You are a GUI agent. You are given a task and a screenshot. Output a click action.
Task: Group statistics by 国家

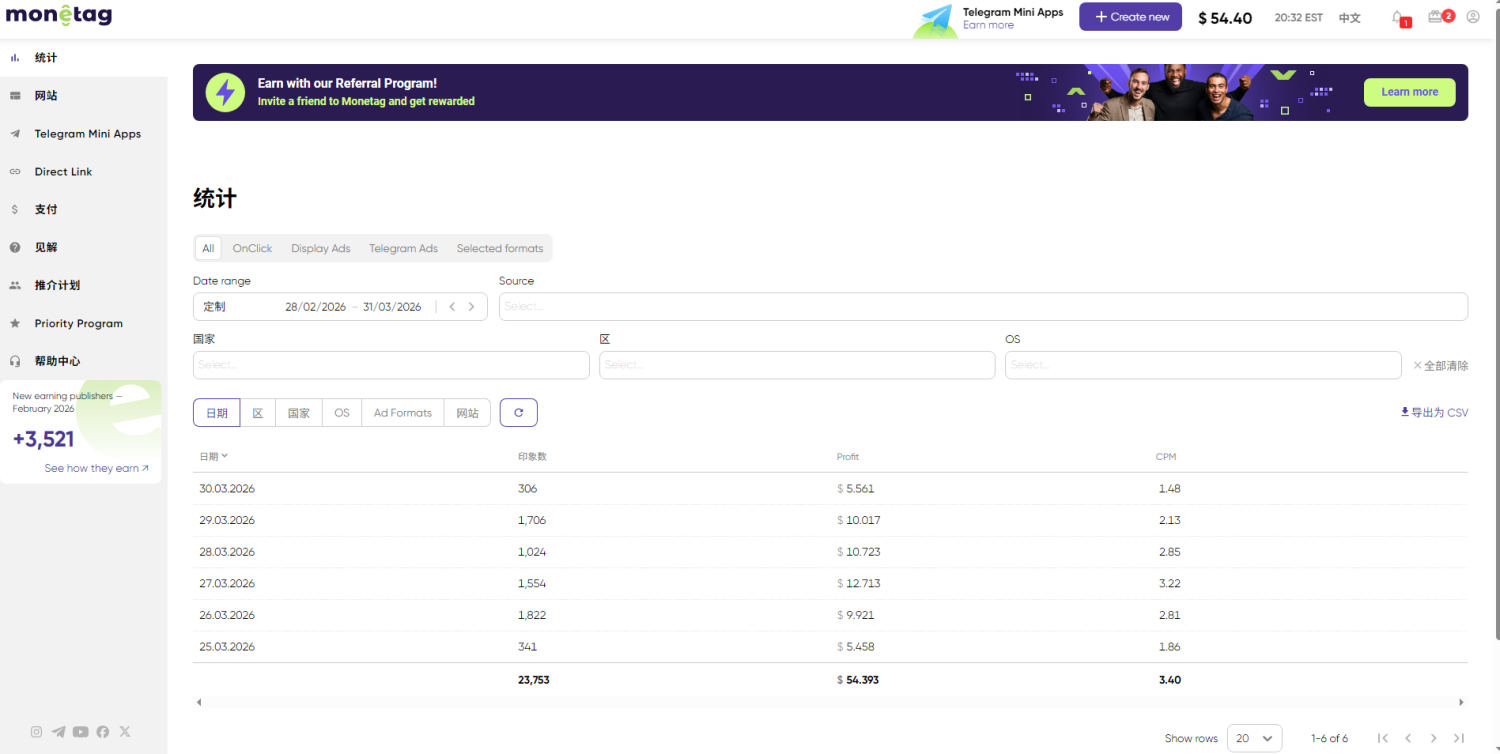(x=299, y=413)
